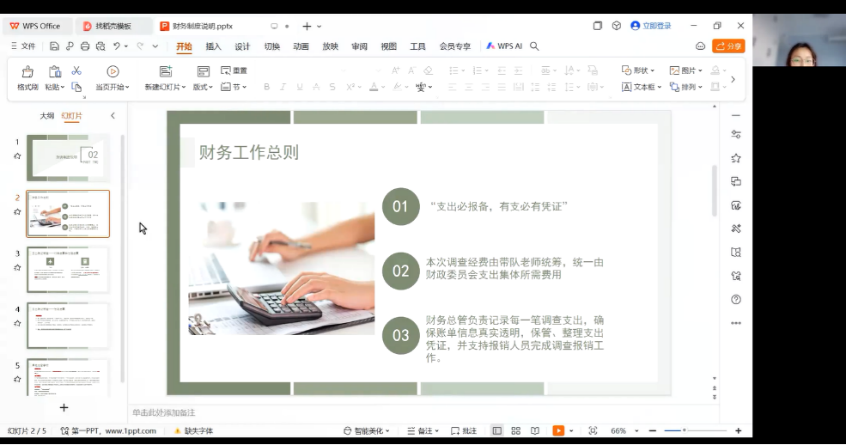Screen dimensions: 846x445
Task: Click the Cut scissors icon
Action: tap(76, 71)
